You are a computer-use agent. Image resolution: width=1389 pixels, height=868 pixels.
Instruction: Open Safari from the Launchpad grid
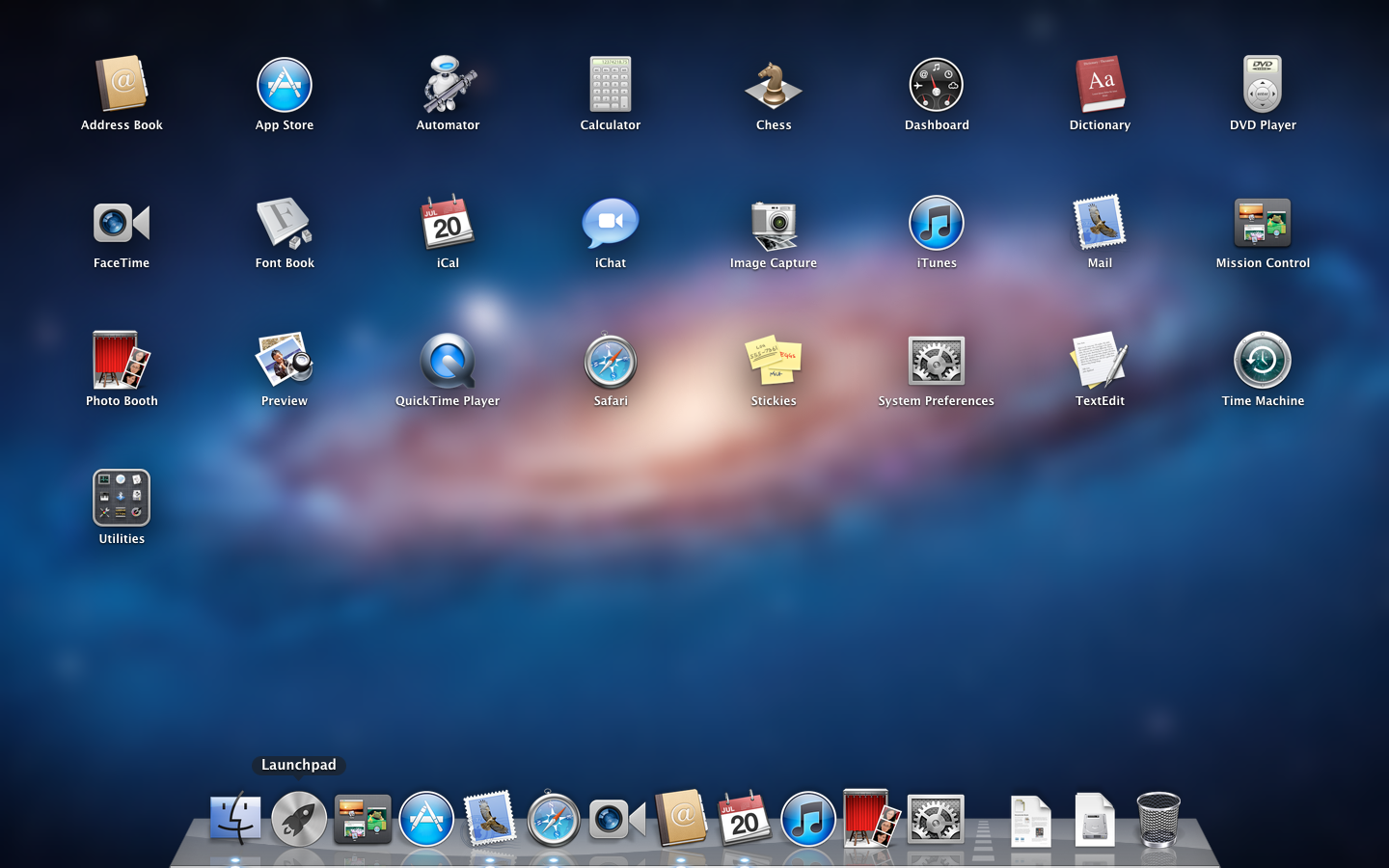611,361
